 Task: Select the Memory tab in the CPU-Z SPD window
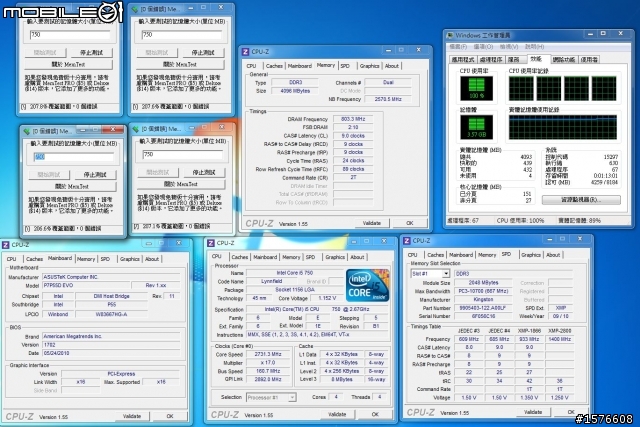tap(487, 255)
